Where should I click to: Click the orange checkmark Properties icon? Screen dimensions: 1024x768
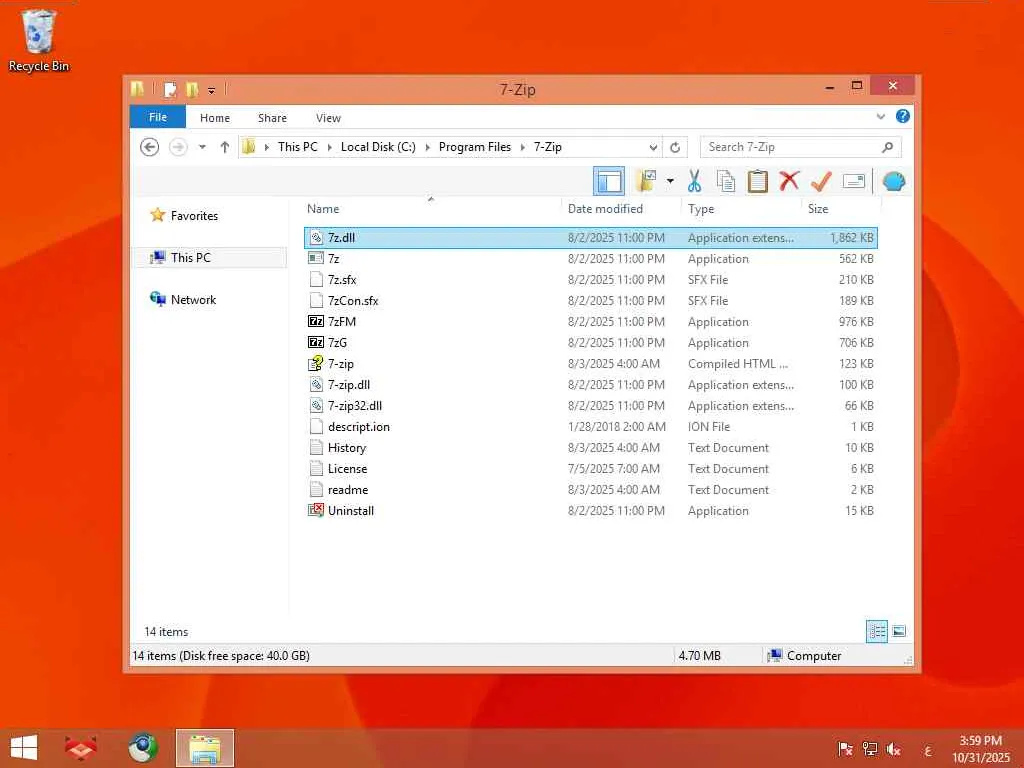[821, 181]
